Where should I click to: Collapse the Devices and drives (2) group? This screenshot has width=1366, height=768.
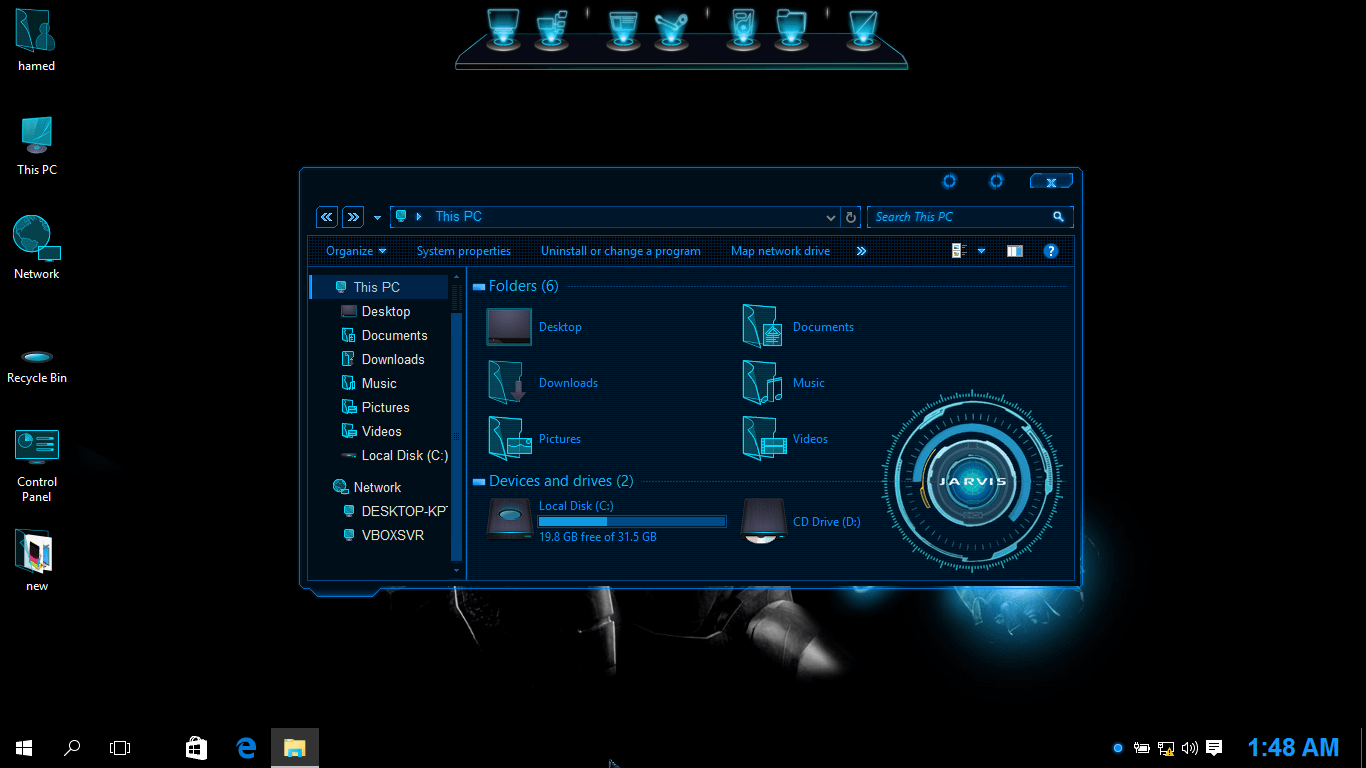coord(479,482)
